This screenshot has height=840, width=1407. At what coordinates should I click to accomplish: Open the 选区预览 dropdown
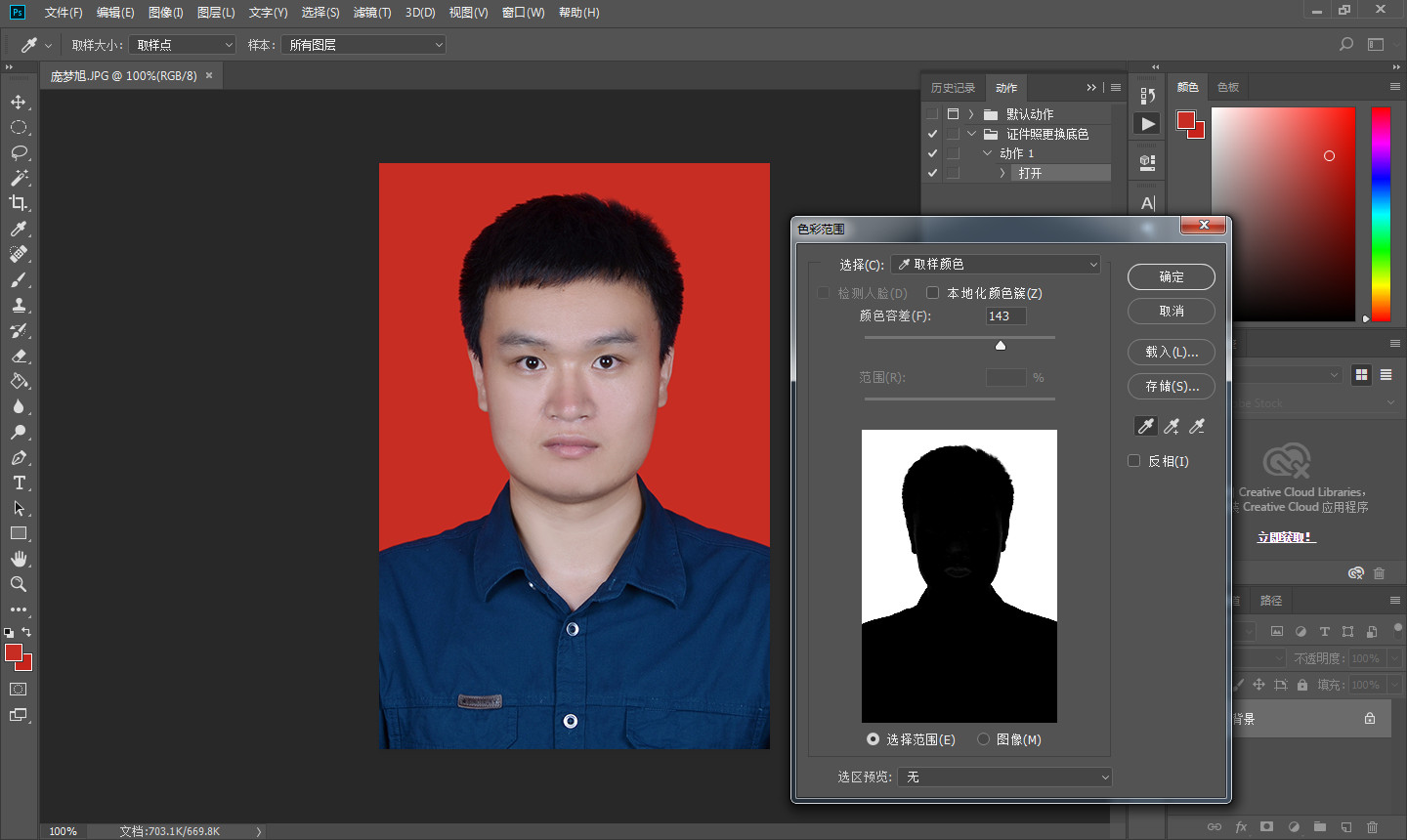click(x=1005, y=777)
